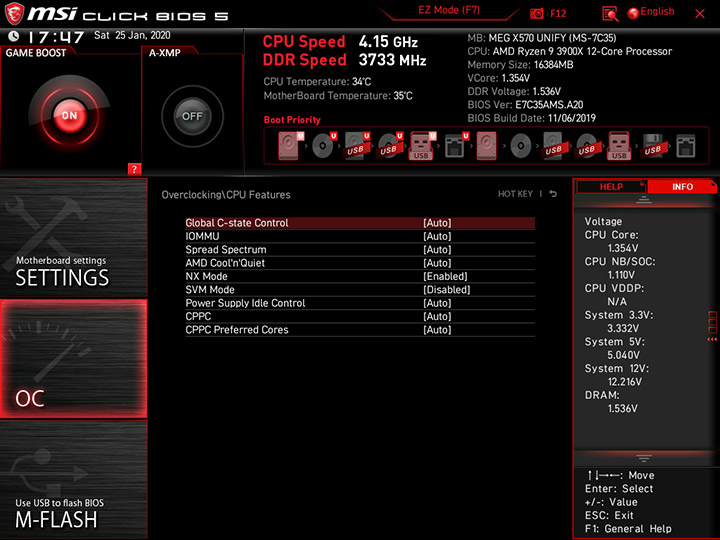The image size is (720, 540).
Task: Select the UEFI CD/DVD boot device icon
Action: (x=324, y=146)
